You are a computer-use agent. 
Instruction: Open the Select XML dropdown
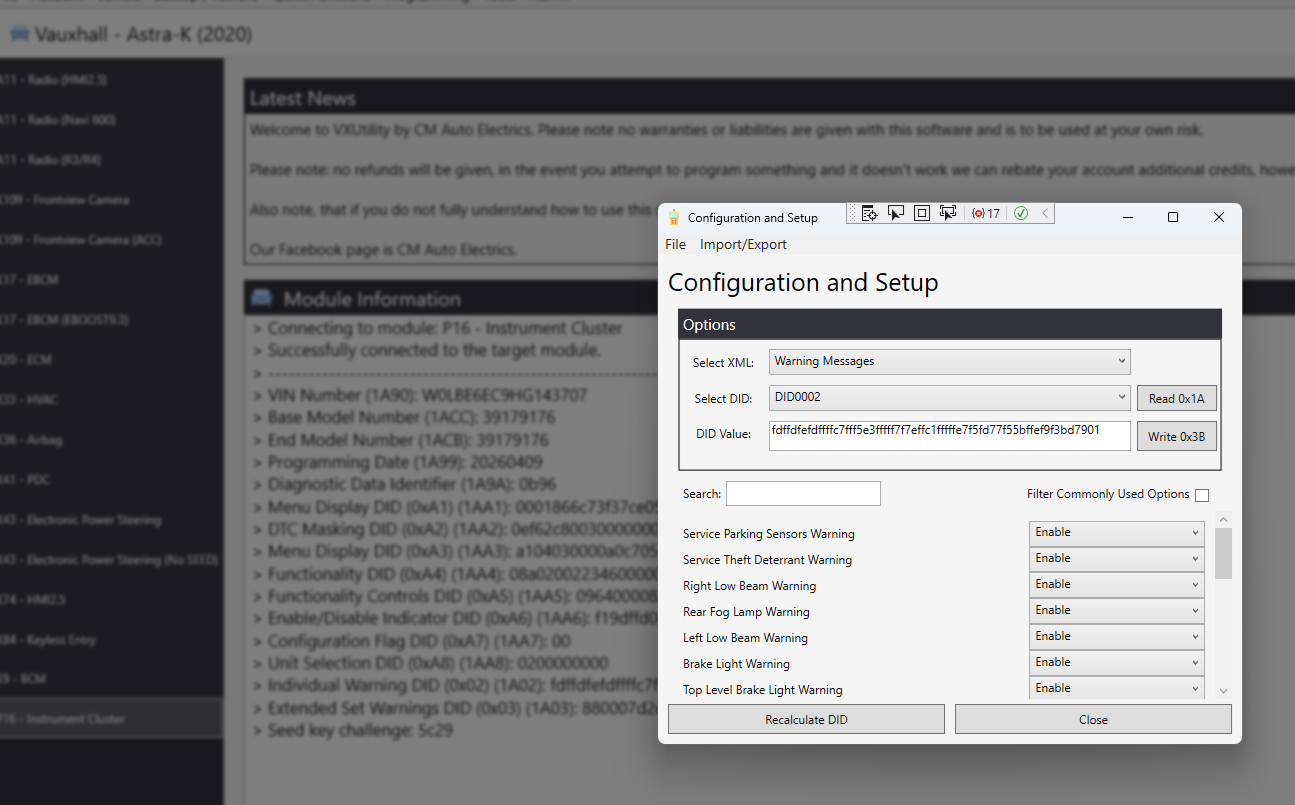[950, 361]
